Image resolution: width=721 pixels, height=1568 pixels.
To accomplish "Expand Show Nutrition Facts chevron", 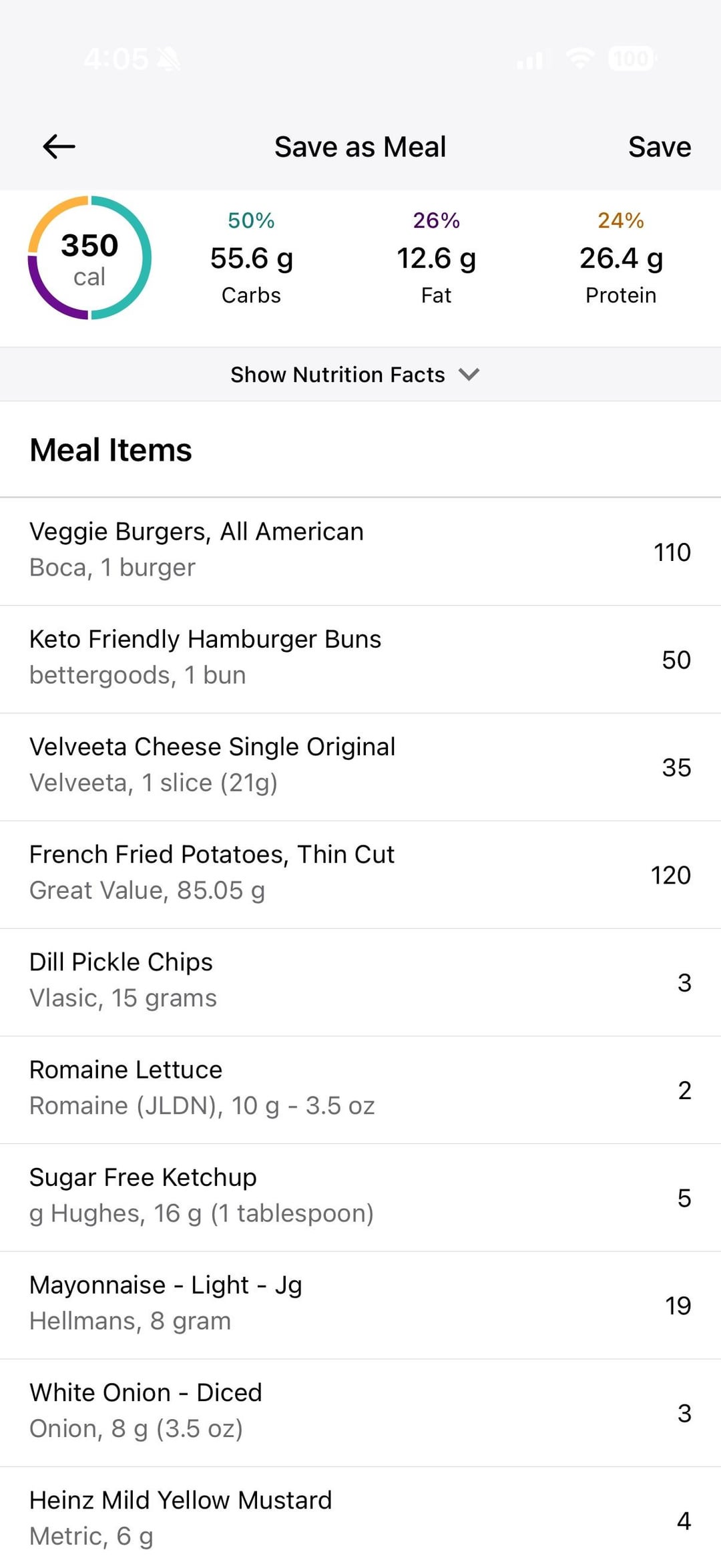I will pos(469,375).
